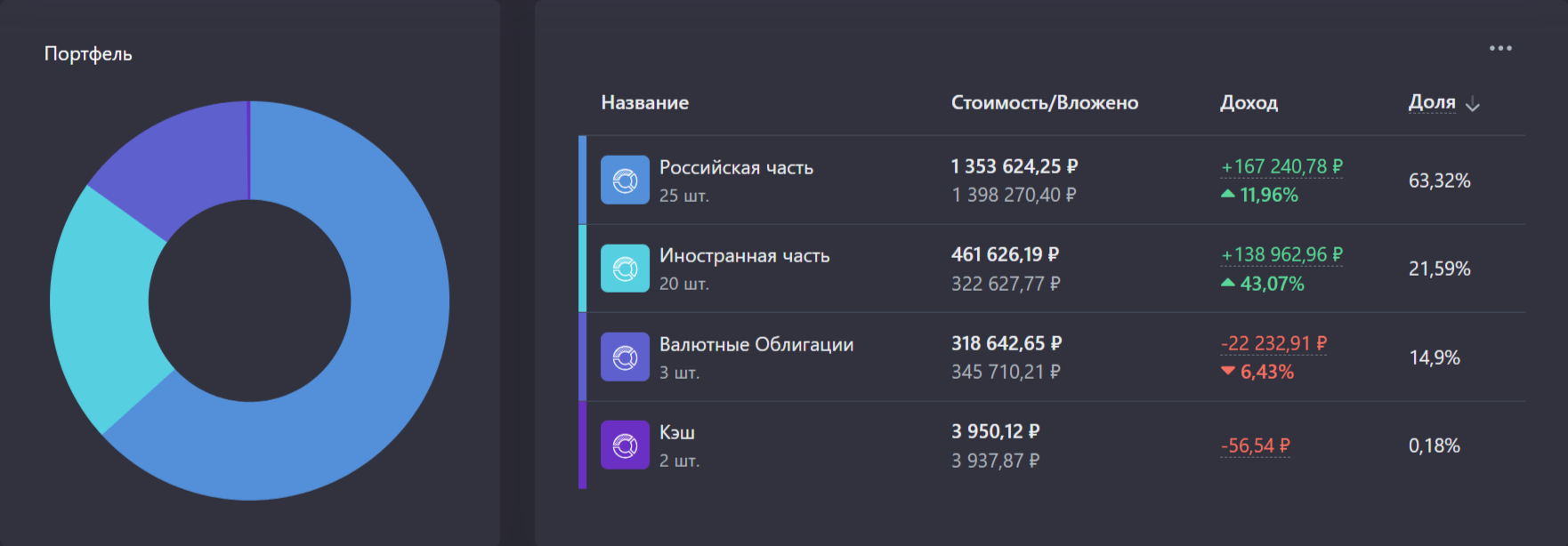Viewport: 1568px width, 546px height.
Task: Click the -22 232,91 ₽ loss value
Action: [1273, 343]
